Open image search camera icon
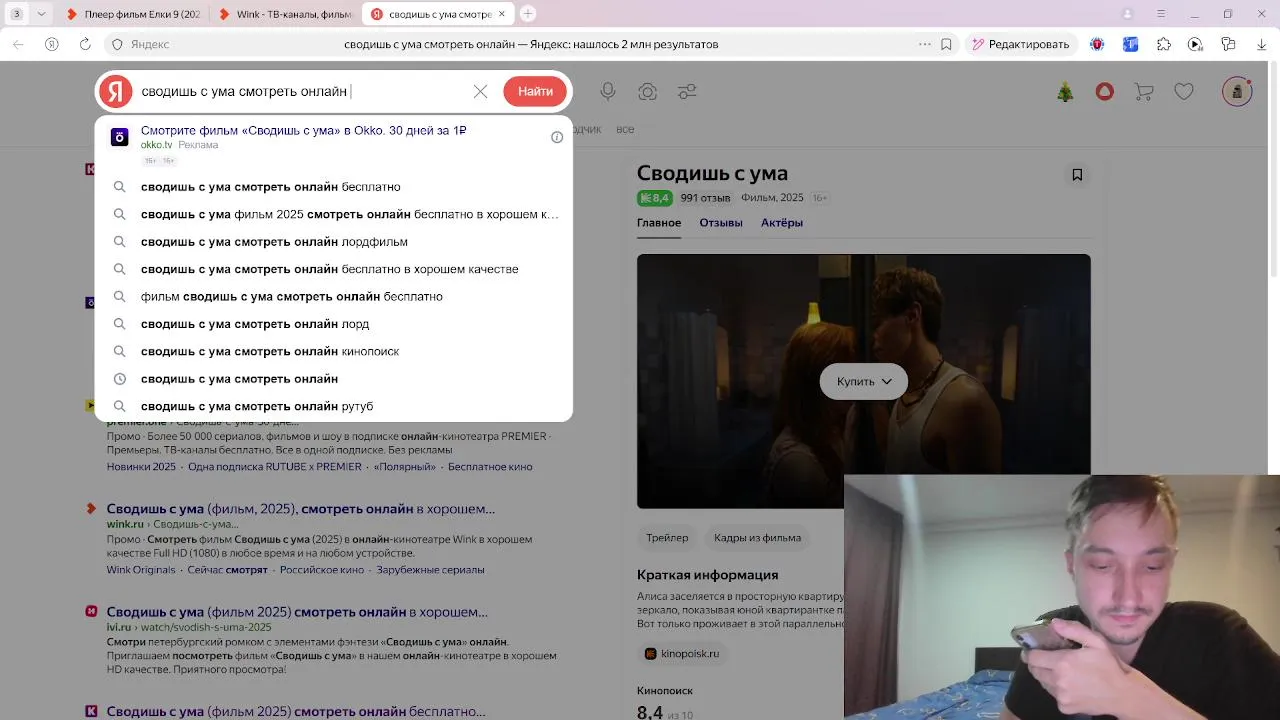The width and height of the screenshot is (1280, 720). (x=648, y=91)
